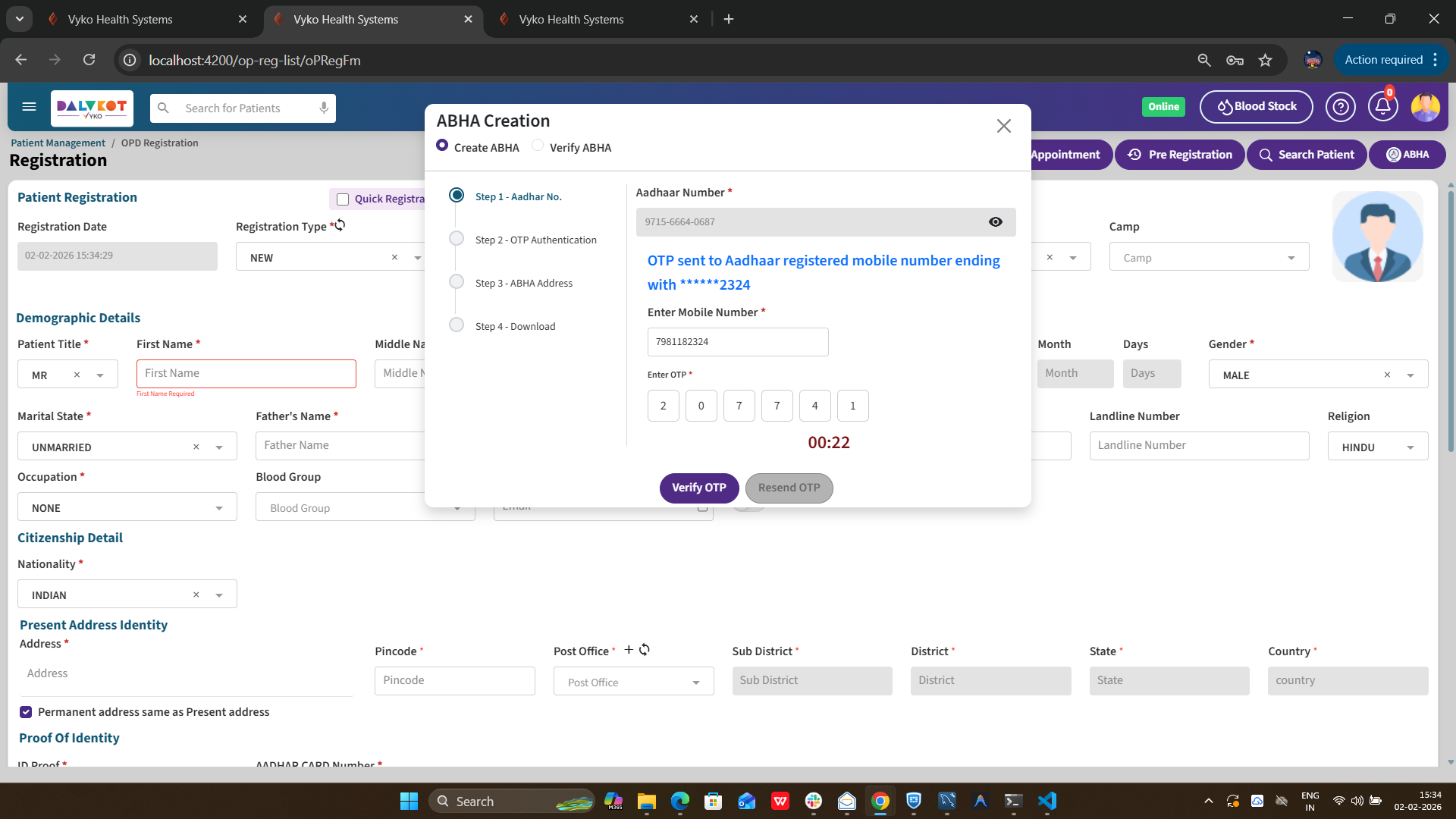Click the plus icon next to Post Office

(x=629, y=650)
